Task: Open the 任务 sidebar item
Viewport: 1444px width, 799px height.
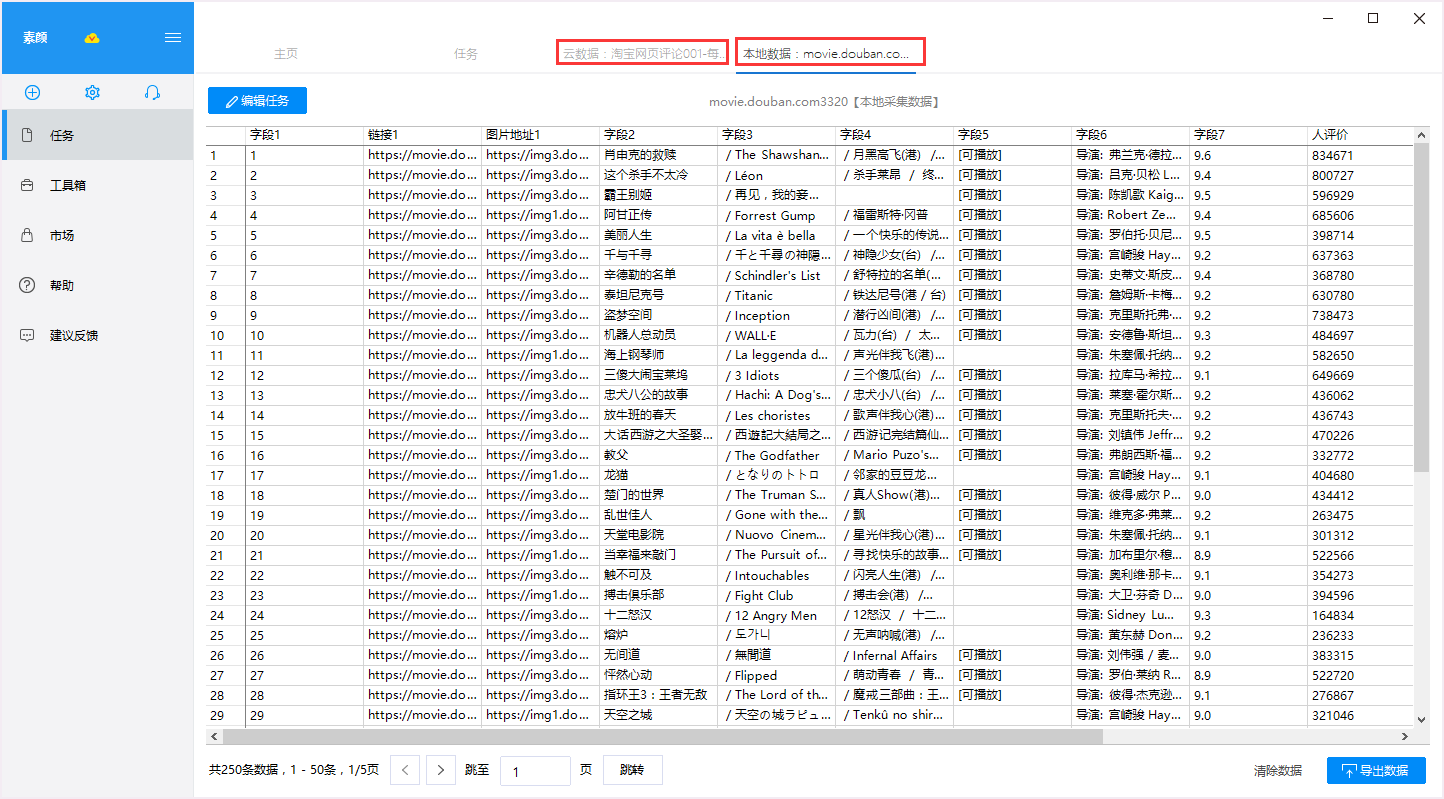Action: point(97,135)
